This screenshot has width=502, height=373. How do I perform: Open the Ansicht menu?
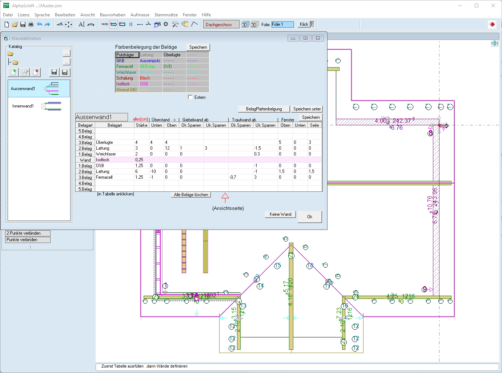(87, 15)
